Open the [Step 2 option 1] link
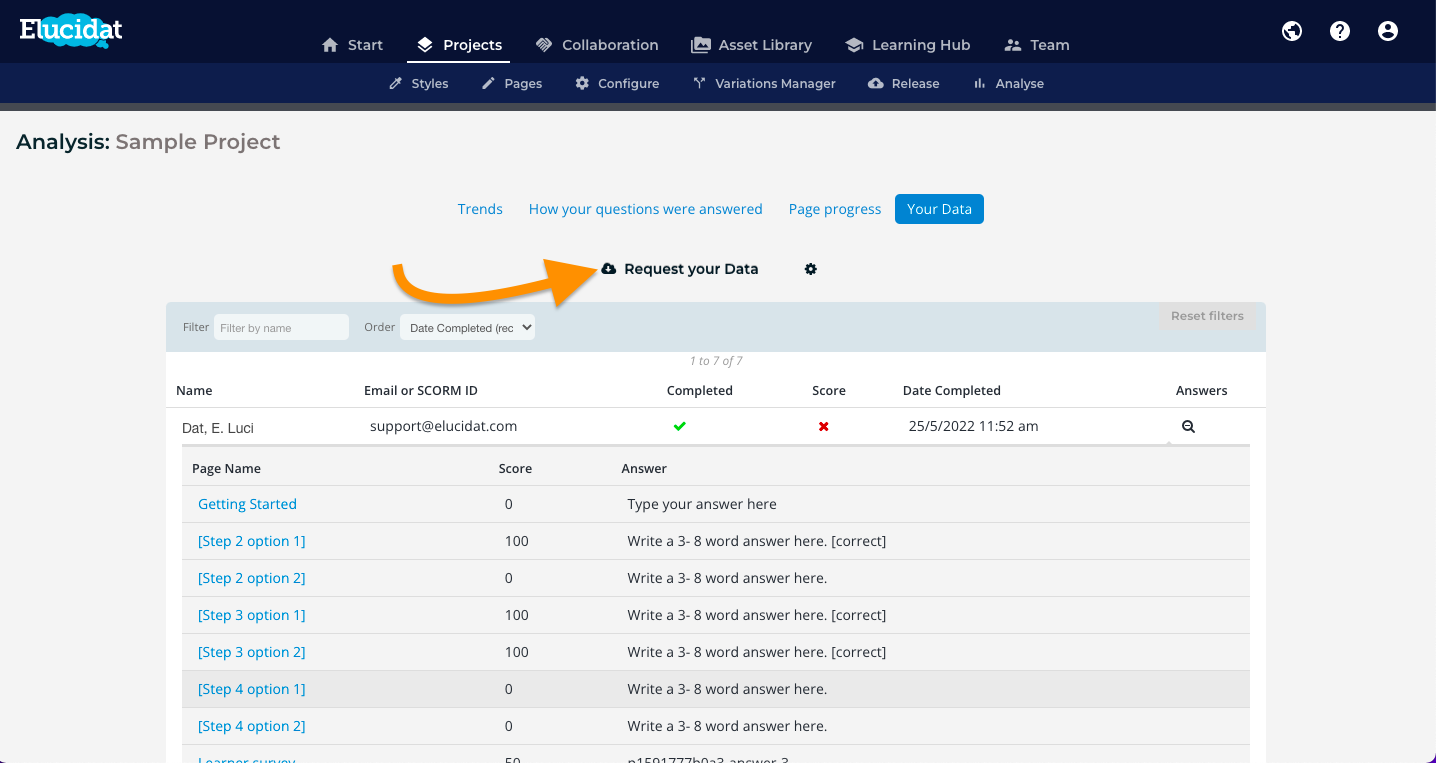This screenshot has width=1436, height=763. (x=252, y=541)
